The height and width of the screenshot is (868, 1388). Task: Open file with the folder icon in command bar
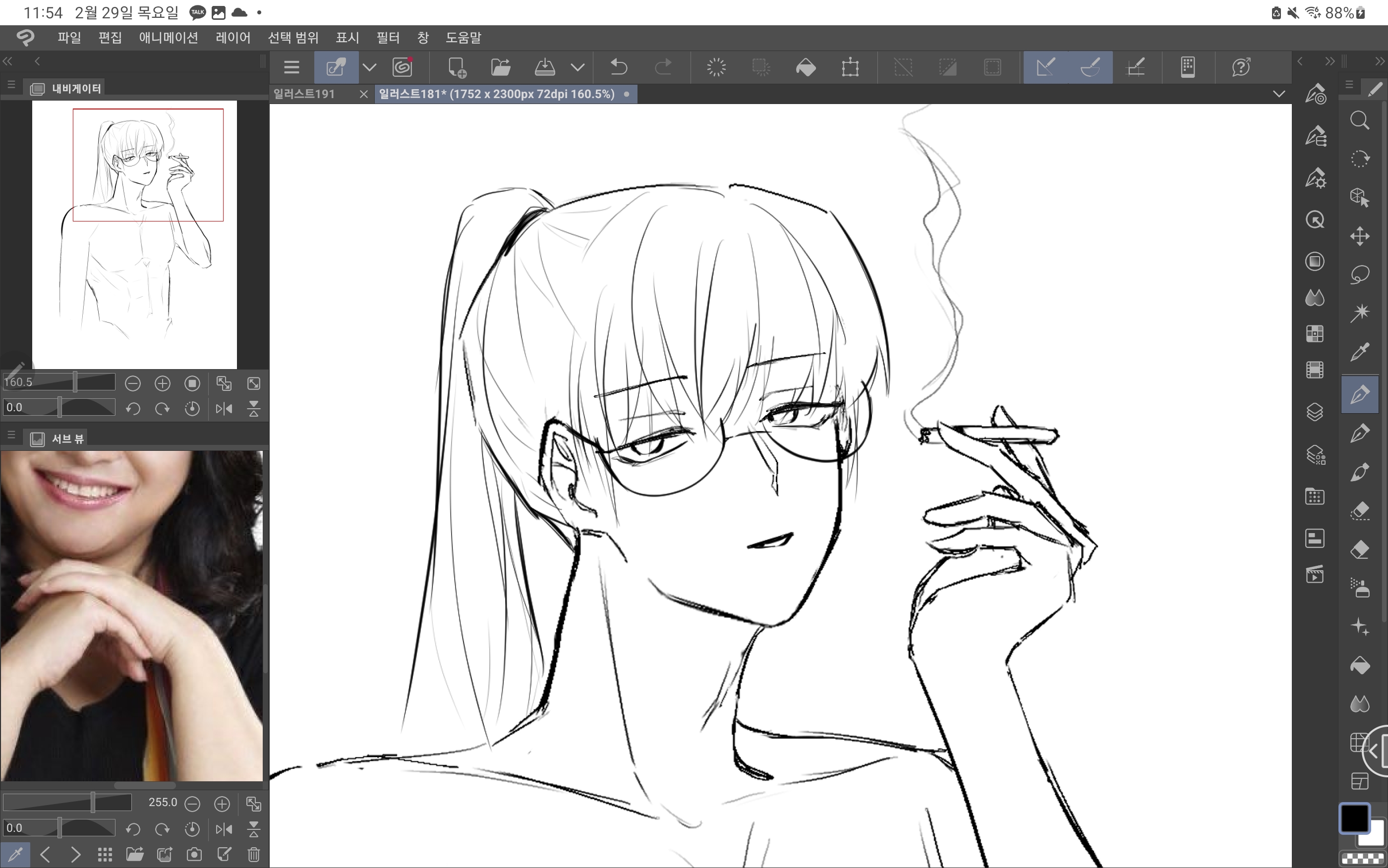(500, 67)
